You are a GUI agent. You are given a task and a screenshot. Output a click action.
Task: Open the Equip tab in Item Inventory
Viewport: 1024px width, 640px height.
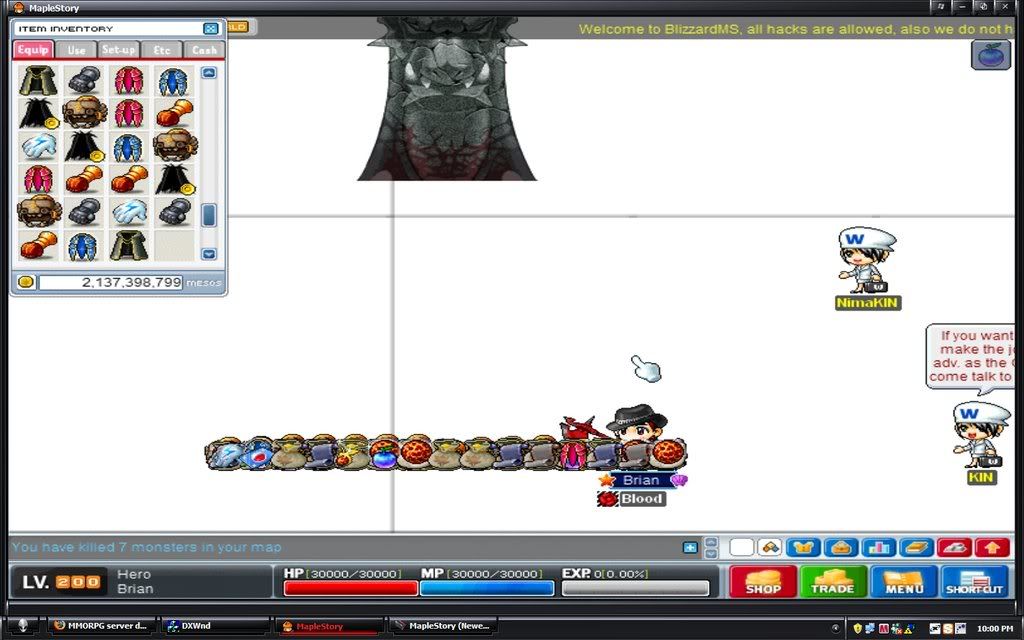pyautogui.click(x=33, y=50)
